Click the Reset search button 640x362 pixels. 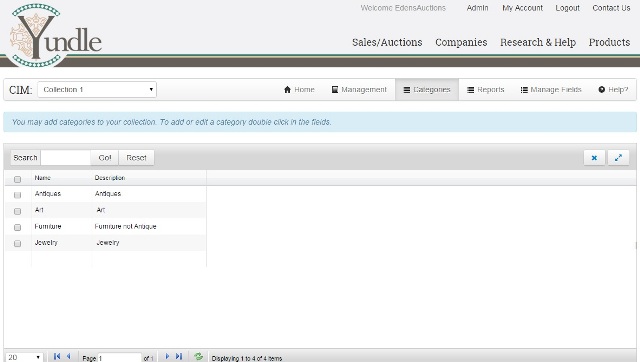tap(136, 158)
